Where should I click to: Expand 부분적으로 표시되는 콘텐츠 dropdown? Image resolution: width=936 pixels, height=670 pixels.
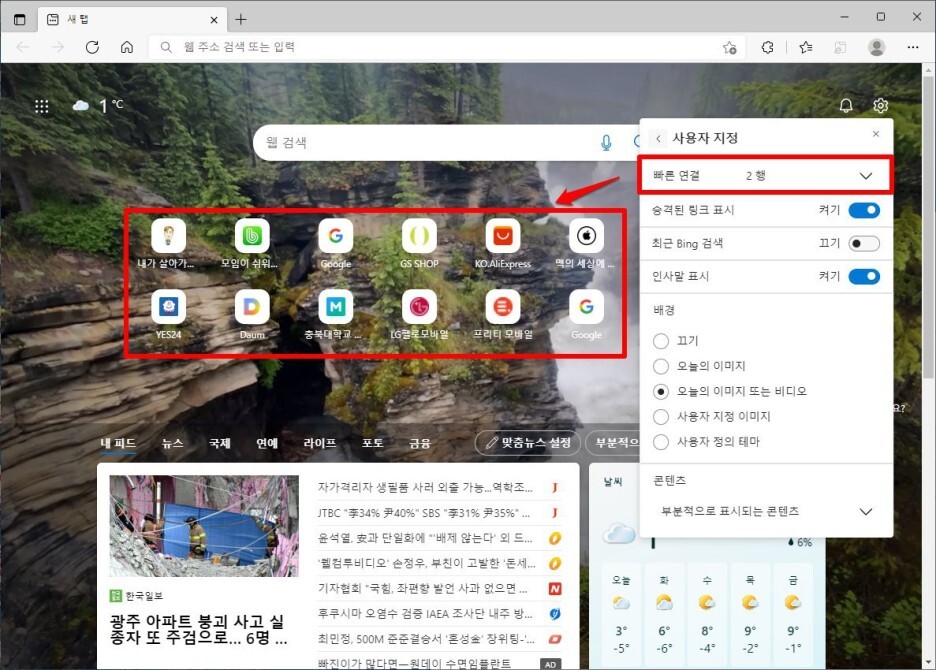click(766, 511)
